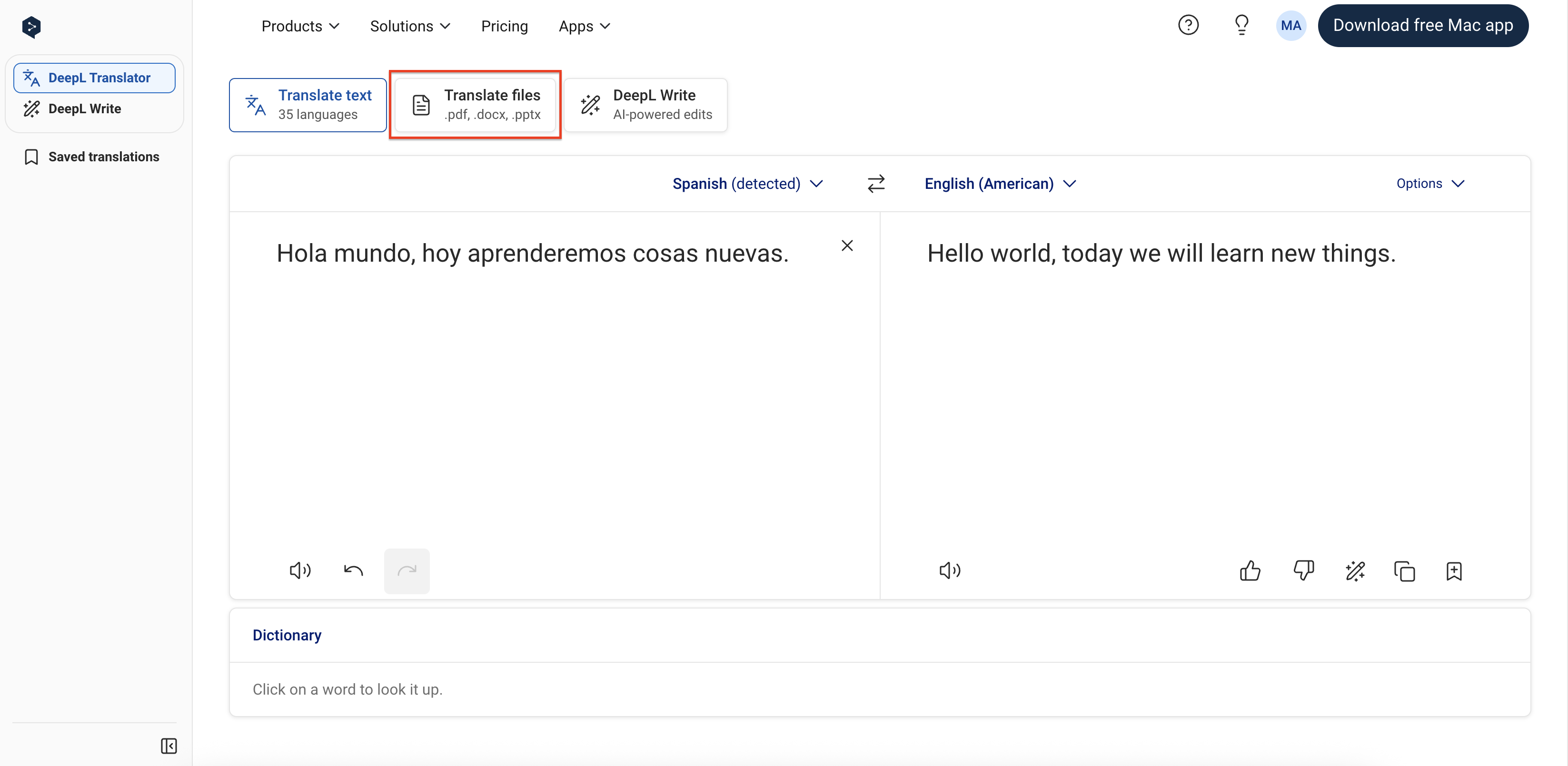Click the lightbulb feedback icon
The height and width of the screenshot is (766, 1568).
coord(1241,25)
